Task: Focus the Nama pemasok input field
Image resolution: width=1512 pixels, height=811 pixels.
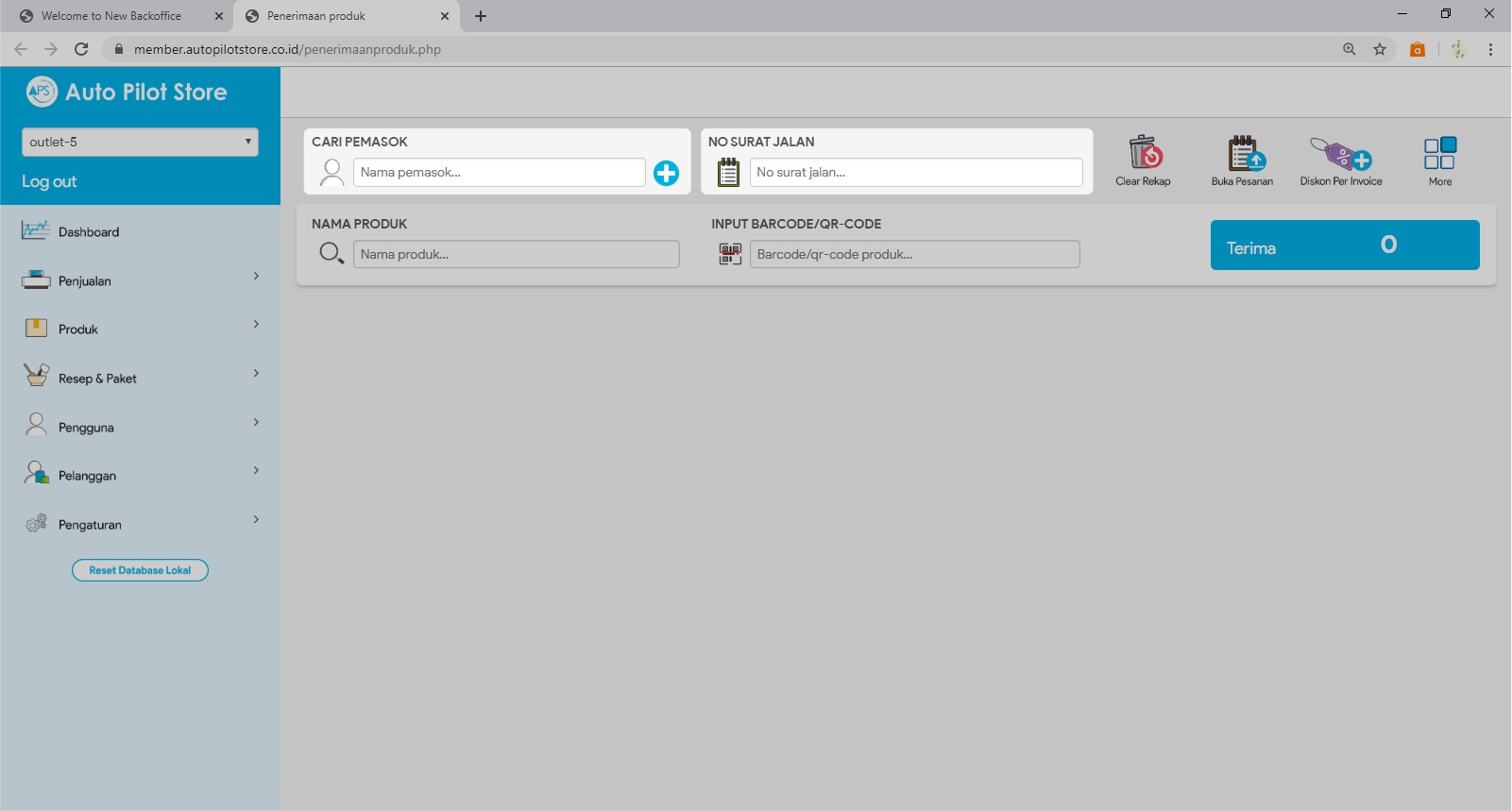Action: pos(499,173)
